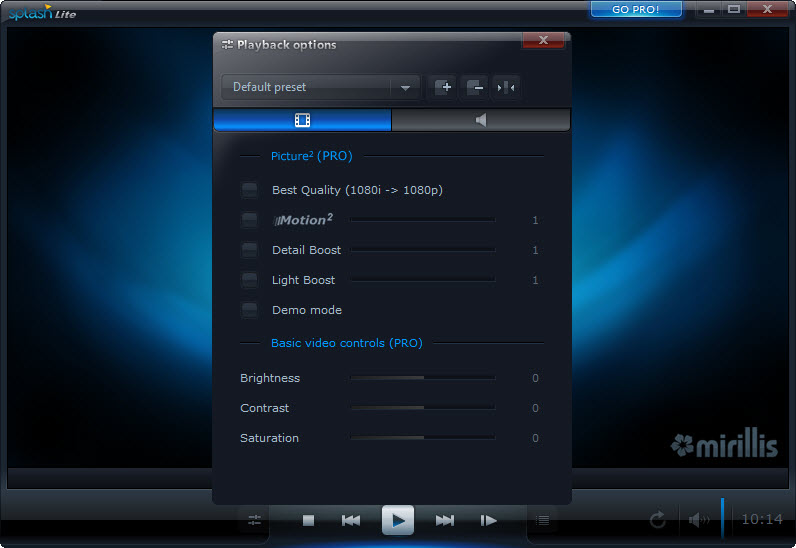Click the remove preset minus button
The image size is (796, 548).
click(475, 87)
